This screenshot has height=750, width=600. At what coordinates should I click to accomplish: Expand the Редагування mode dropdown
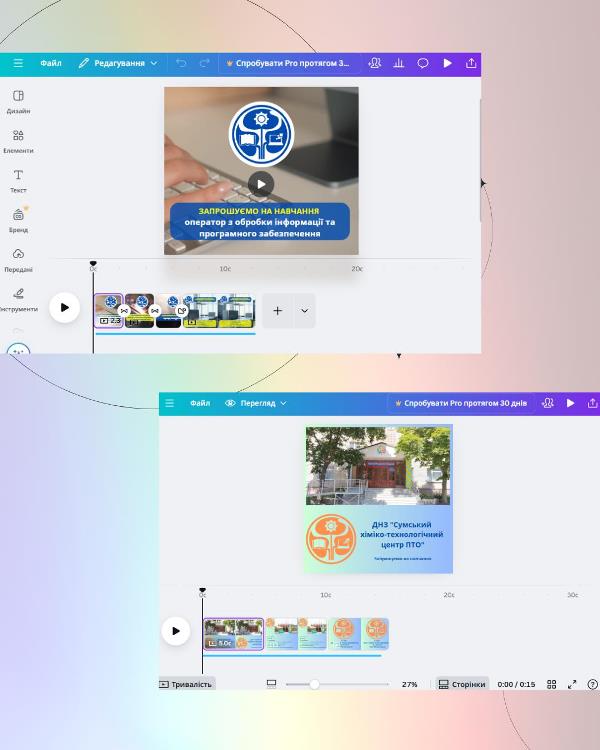pyautogui.click(x=118, y=63)
